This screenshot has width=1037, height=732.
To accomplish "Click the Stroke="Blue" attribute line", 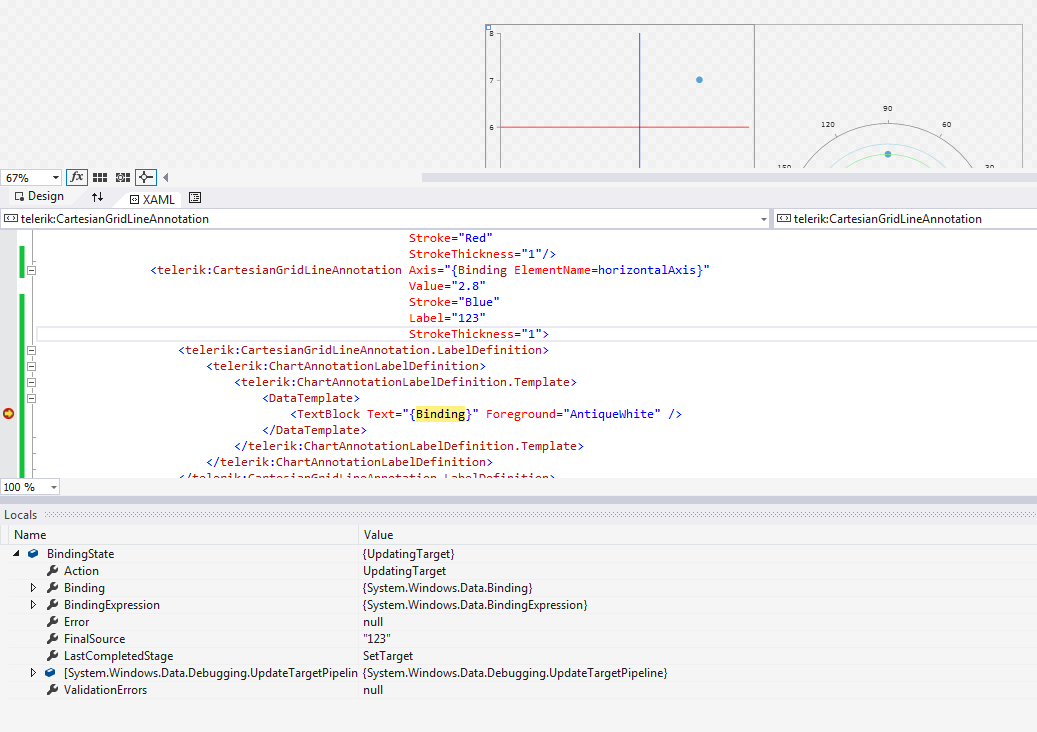I will (454, 302).
